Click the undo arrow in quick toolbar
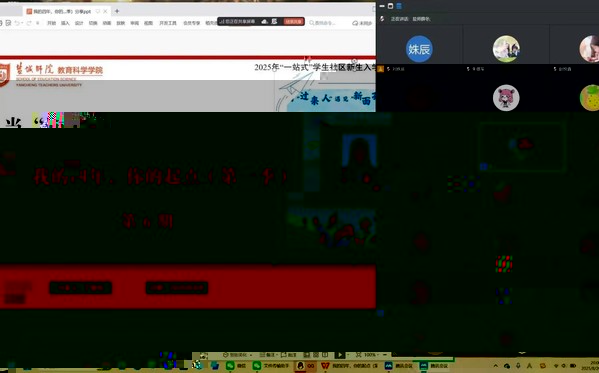599x373 pixels. click(17, 23)
